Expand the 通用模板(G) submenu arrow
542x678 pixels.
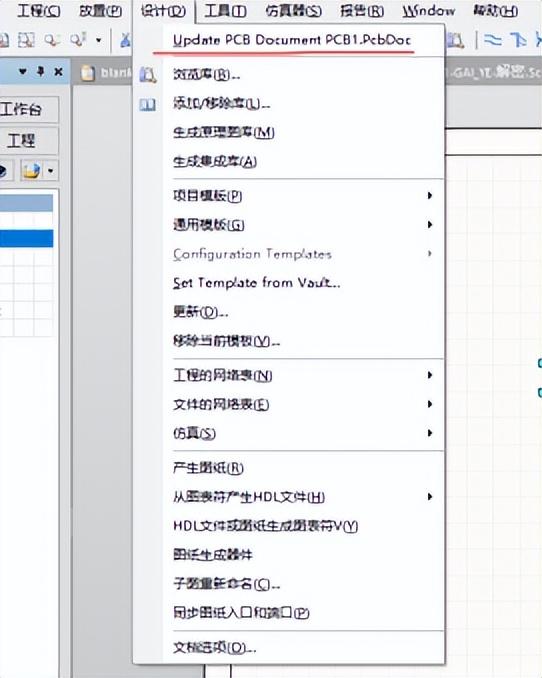tap(430, 224)
